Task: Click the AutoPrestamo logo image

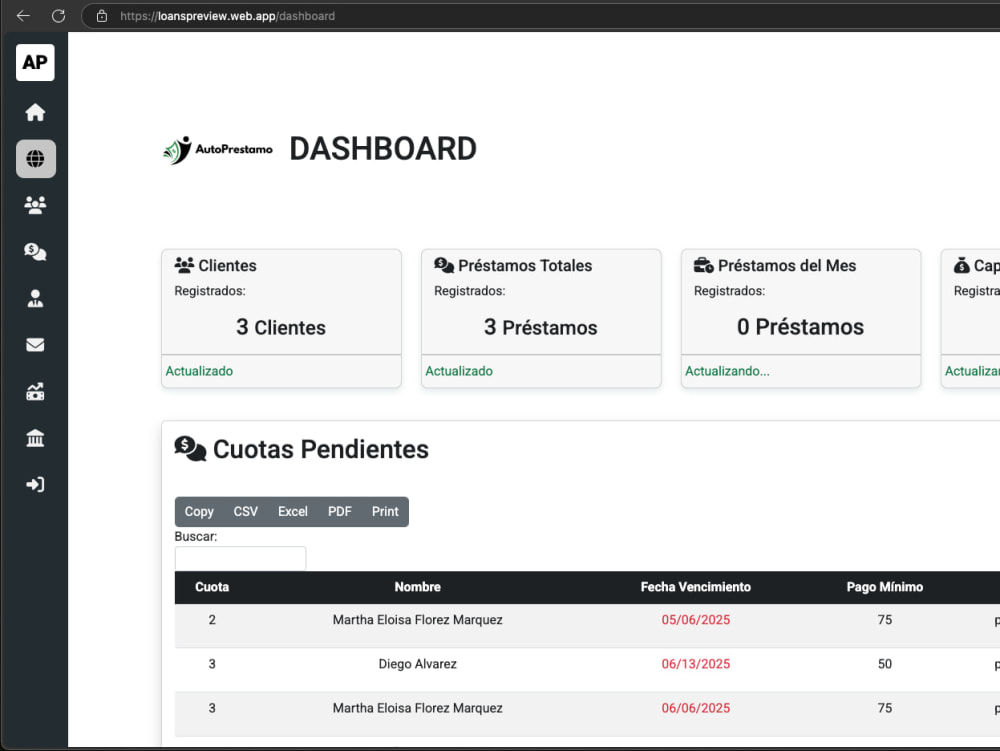Action: pos(218,150)
